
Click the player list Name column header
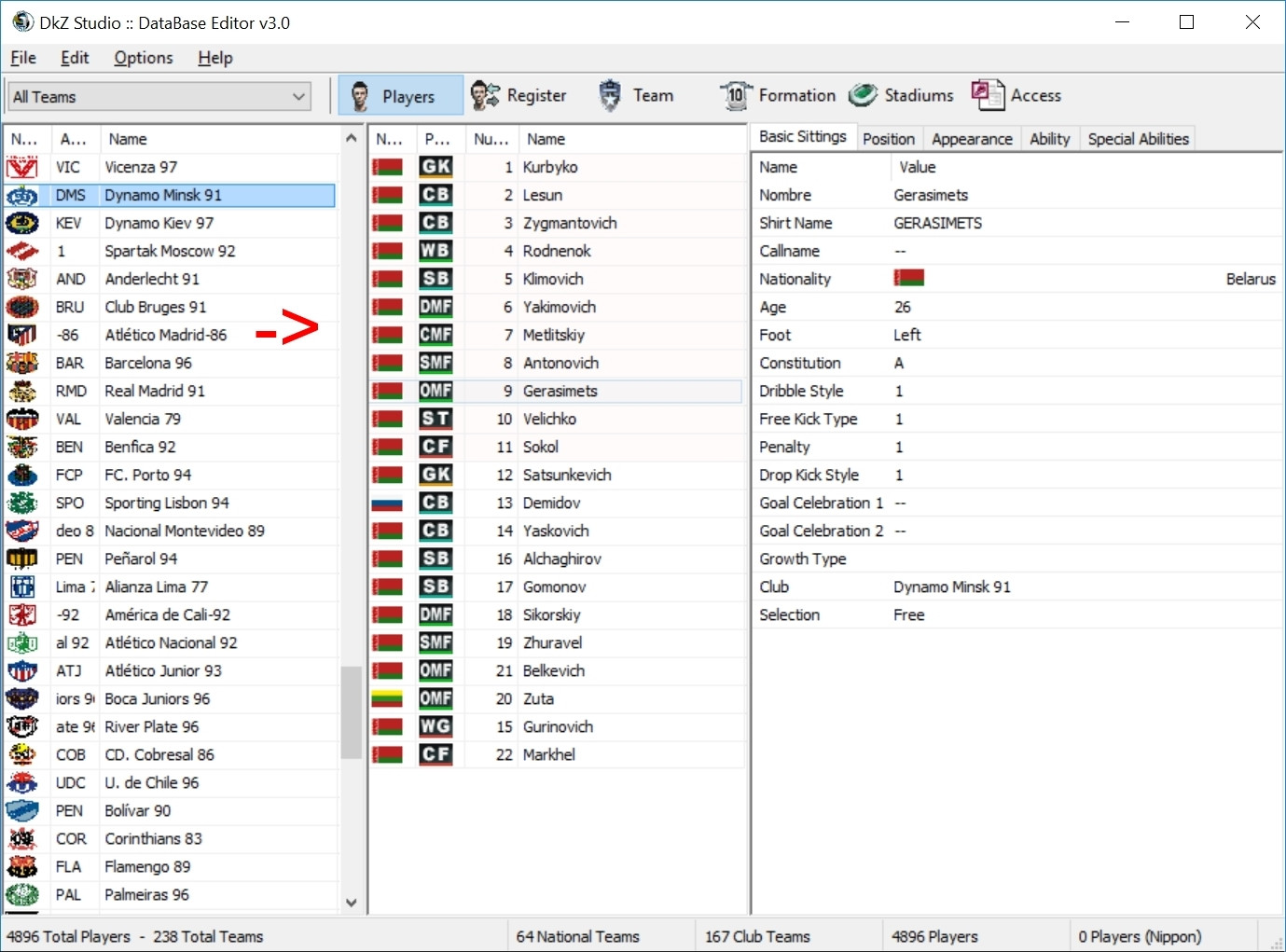[632, 139]
